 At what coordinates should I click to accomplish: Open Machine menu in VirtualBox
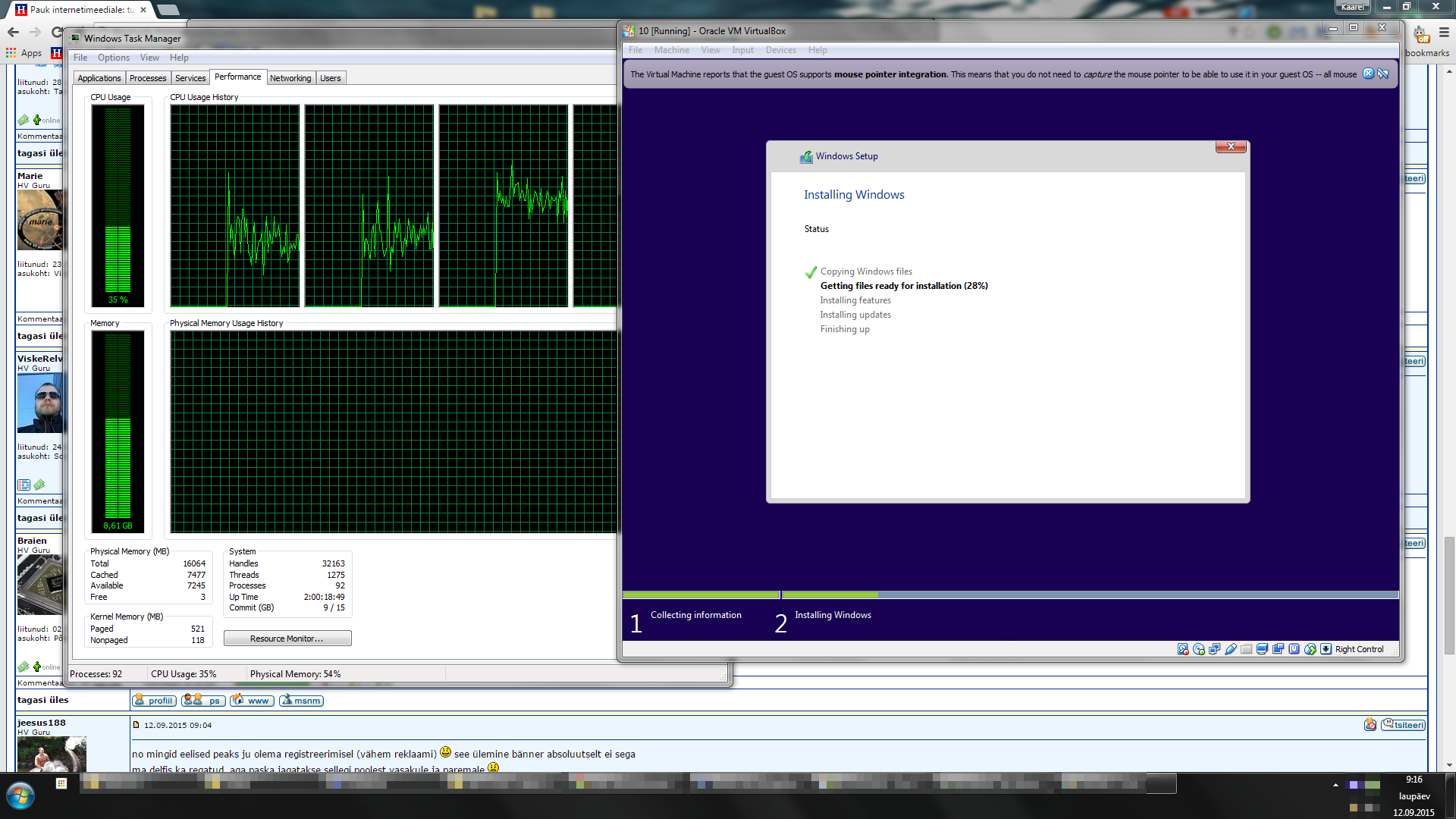(672, 50)
